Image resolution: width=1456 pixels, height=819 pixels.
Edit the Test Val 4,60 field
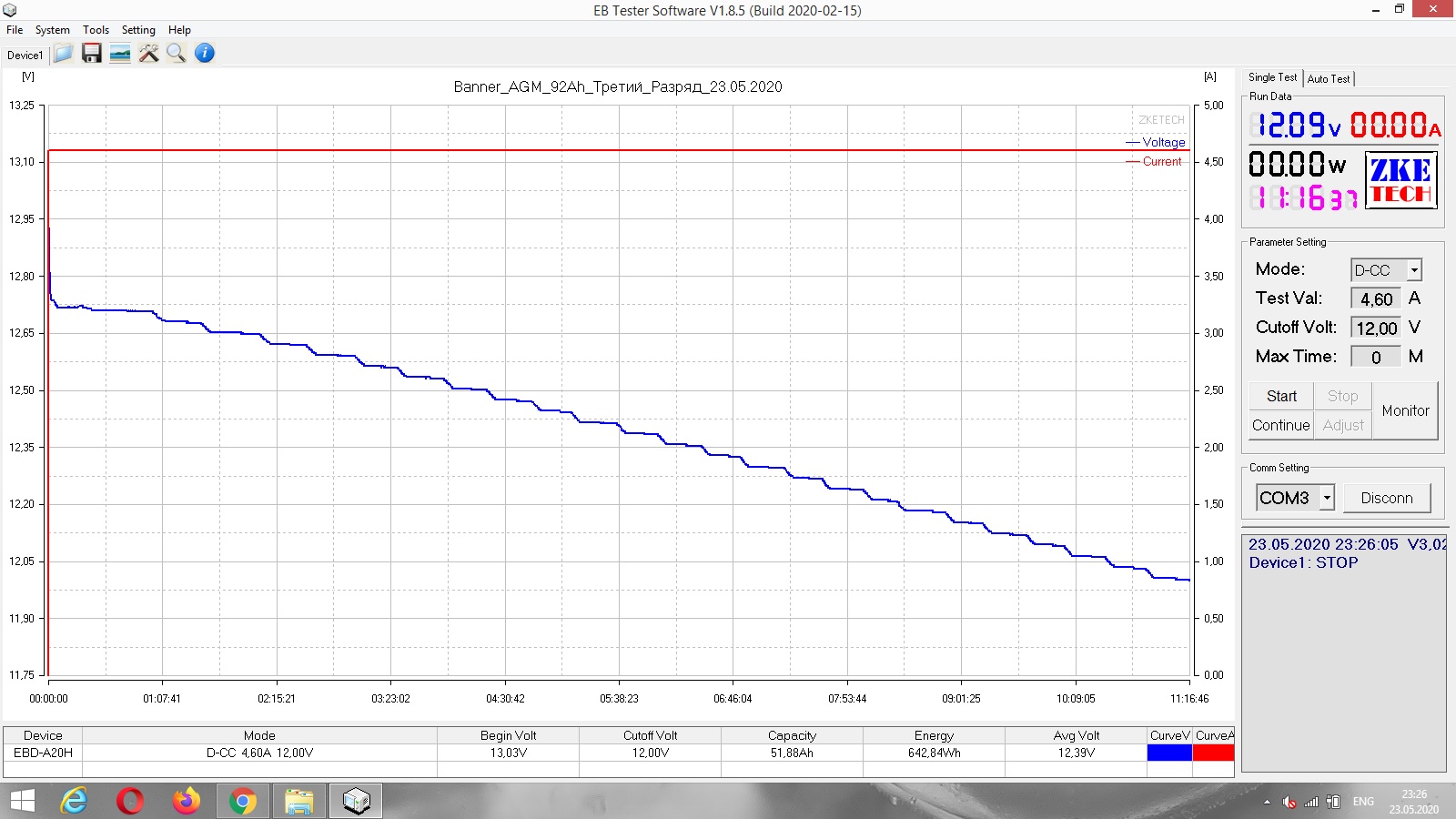[x=1376, y=299]
